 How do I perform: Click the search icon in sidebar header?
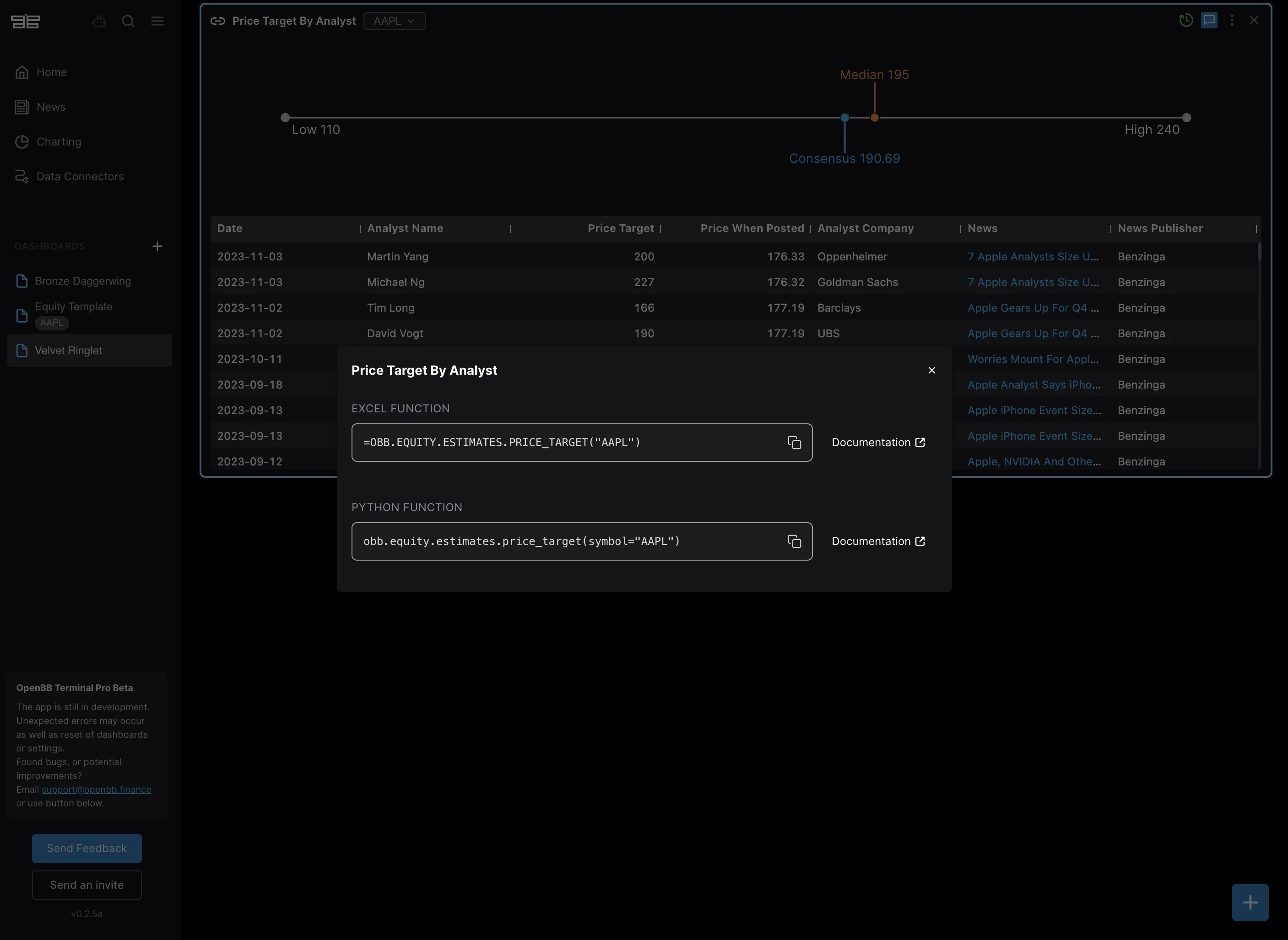128,21
